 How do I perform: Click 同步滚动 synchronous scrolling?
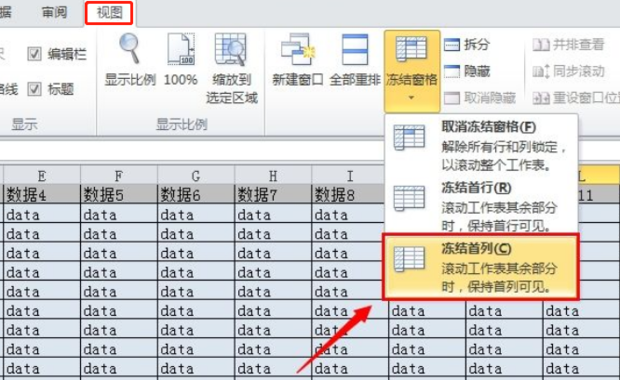click(x=569, y=71)
